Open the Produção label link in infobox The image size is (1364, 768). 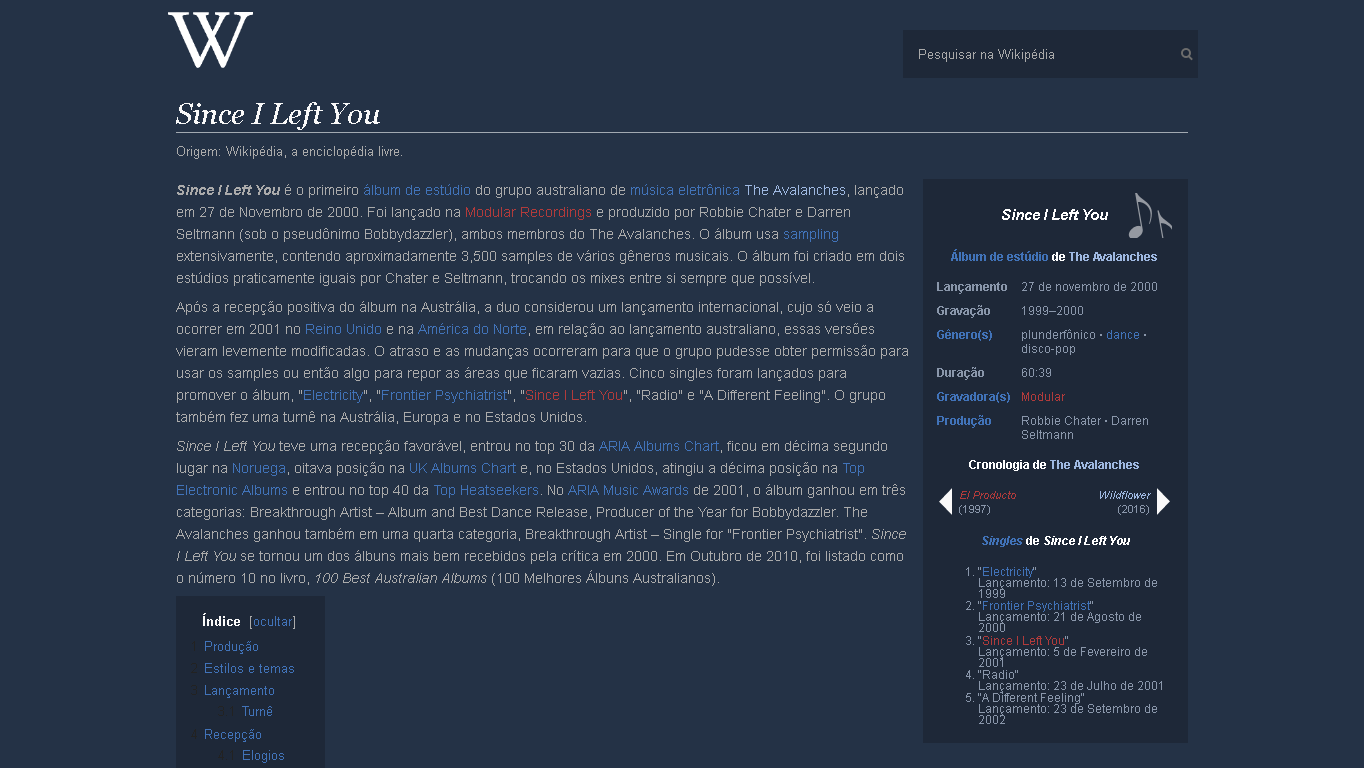click(x=964, y=421)
